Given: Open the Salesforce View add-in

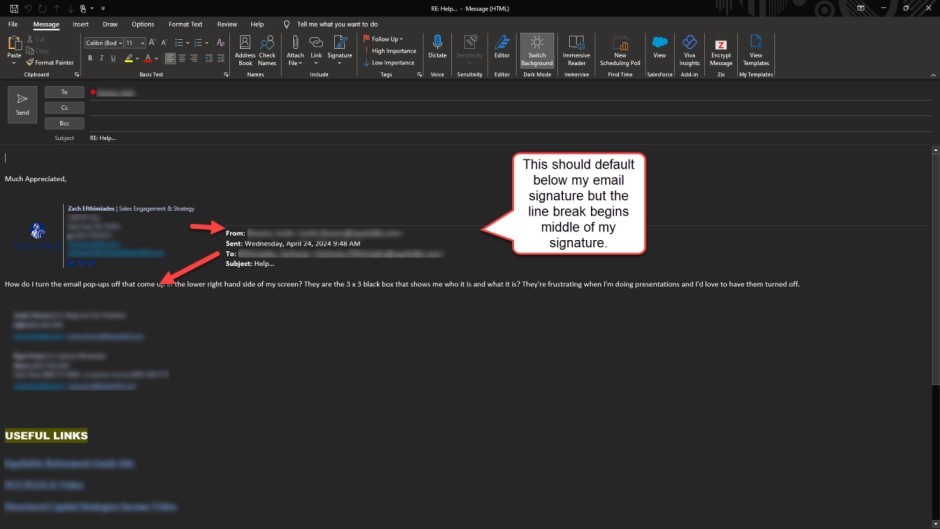Looking at the screenshot, I should point(659,47).
